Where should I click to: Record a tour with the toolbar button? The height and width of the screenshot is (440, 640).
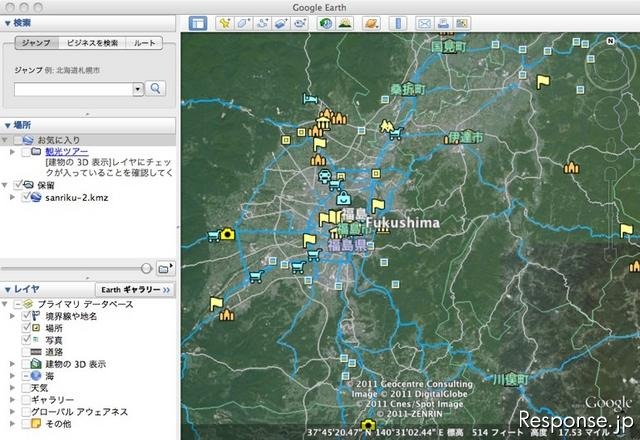click(x=300, y=23)
